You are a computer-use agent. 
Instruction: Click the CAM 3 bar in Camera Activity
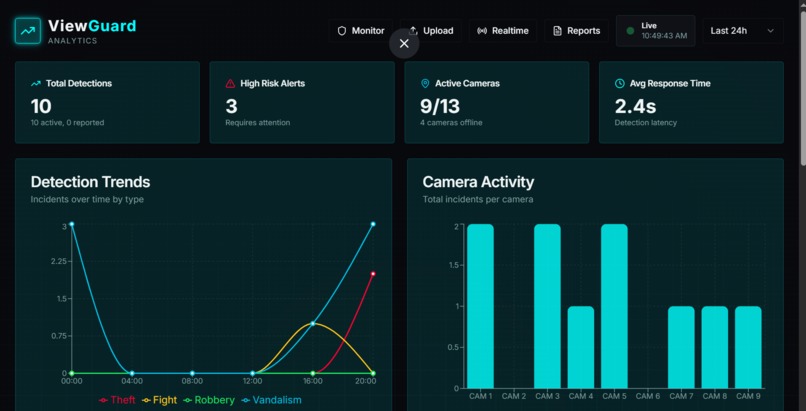(547, 306)
